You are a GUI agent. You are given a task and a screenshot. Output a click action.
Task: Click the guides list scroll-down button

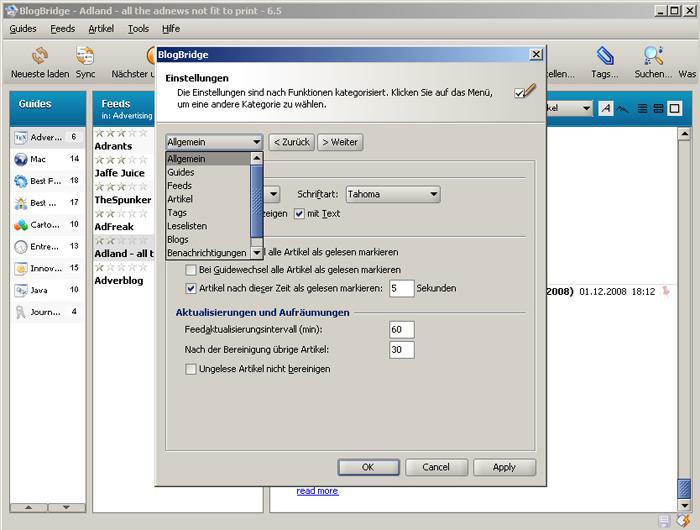click(67, 507)
